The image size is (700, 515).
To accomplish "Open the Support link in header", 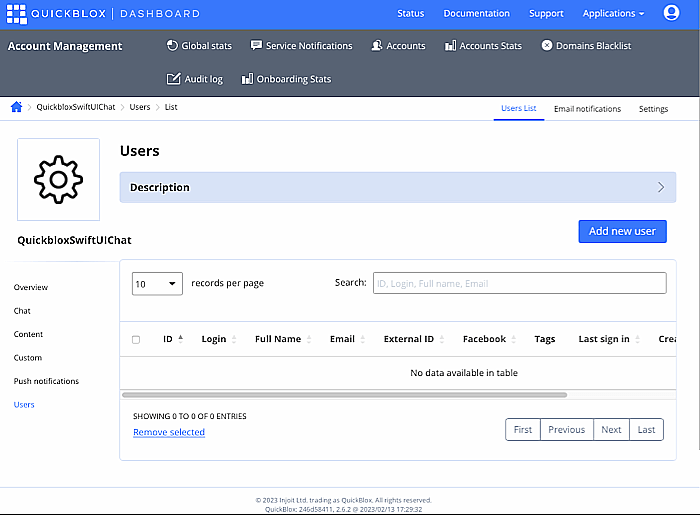I will [546, 14].
